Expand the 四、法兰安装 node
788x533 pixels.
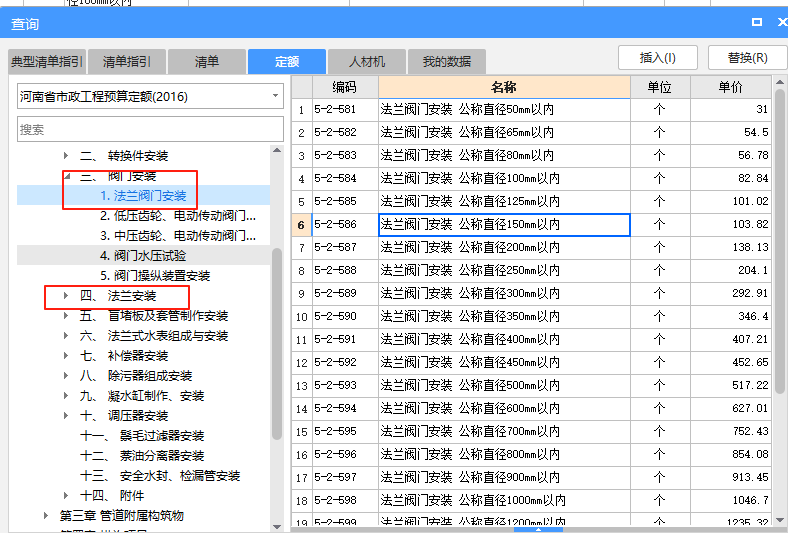(66, 295)
